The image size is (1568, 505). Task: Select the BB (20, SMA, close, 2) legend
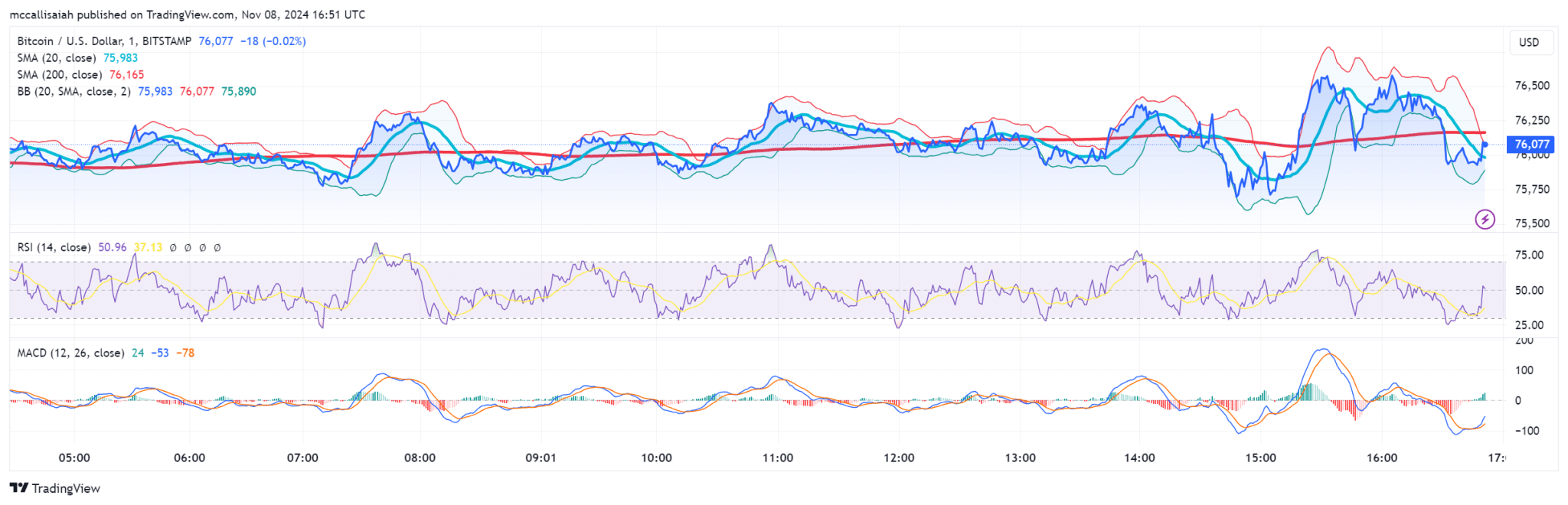[73, 92]
